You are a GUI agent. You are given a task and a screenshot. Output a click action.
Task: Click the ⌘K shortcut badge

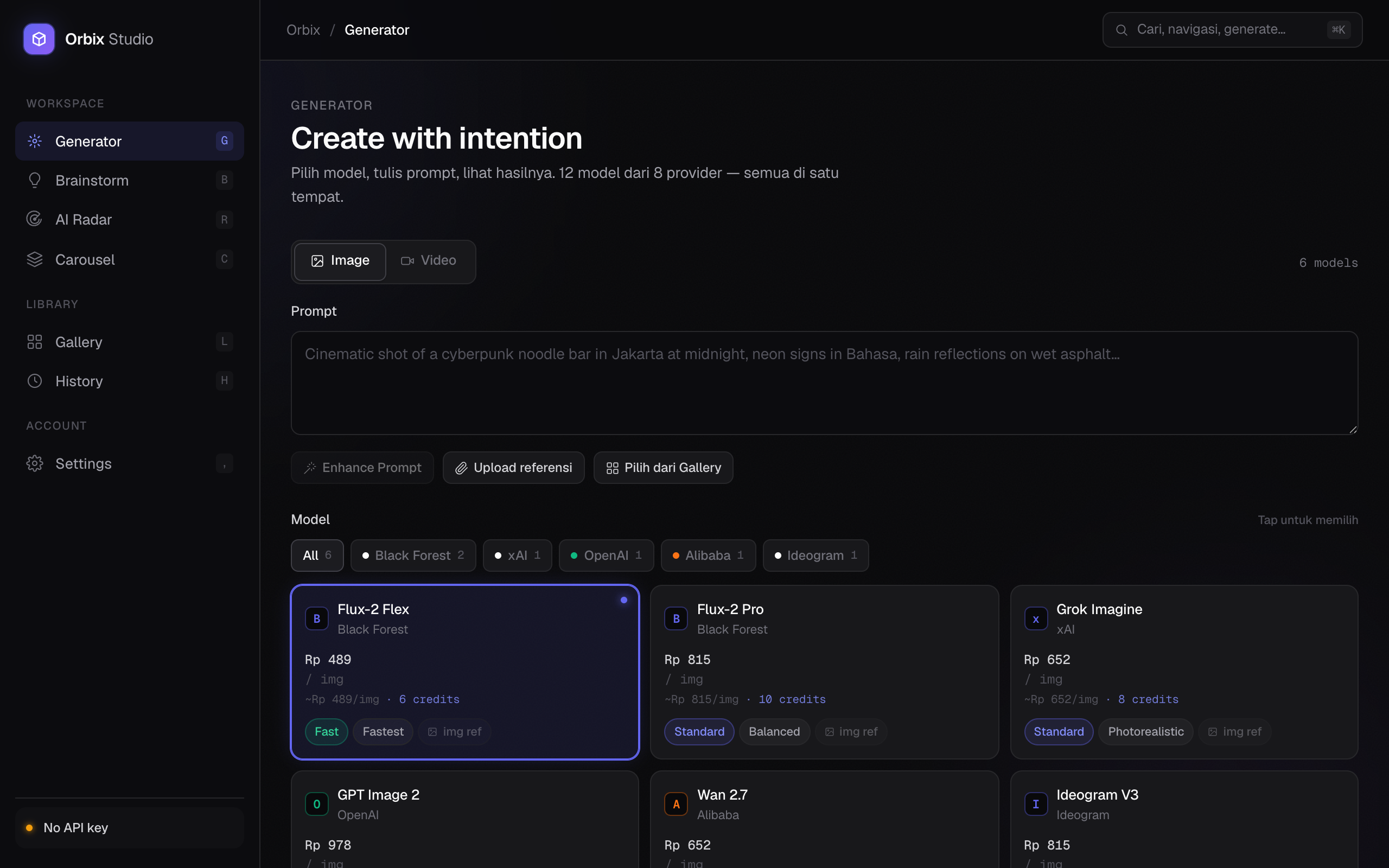(x=1339, y=30)
